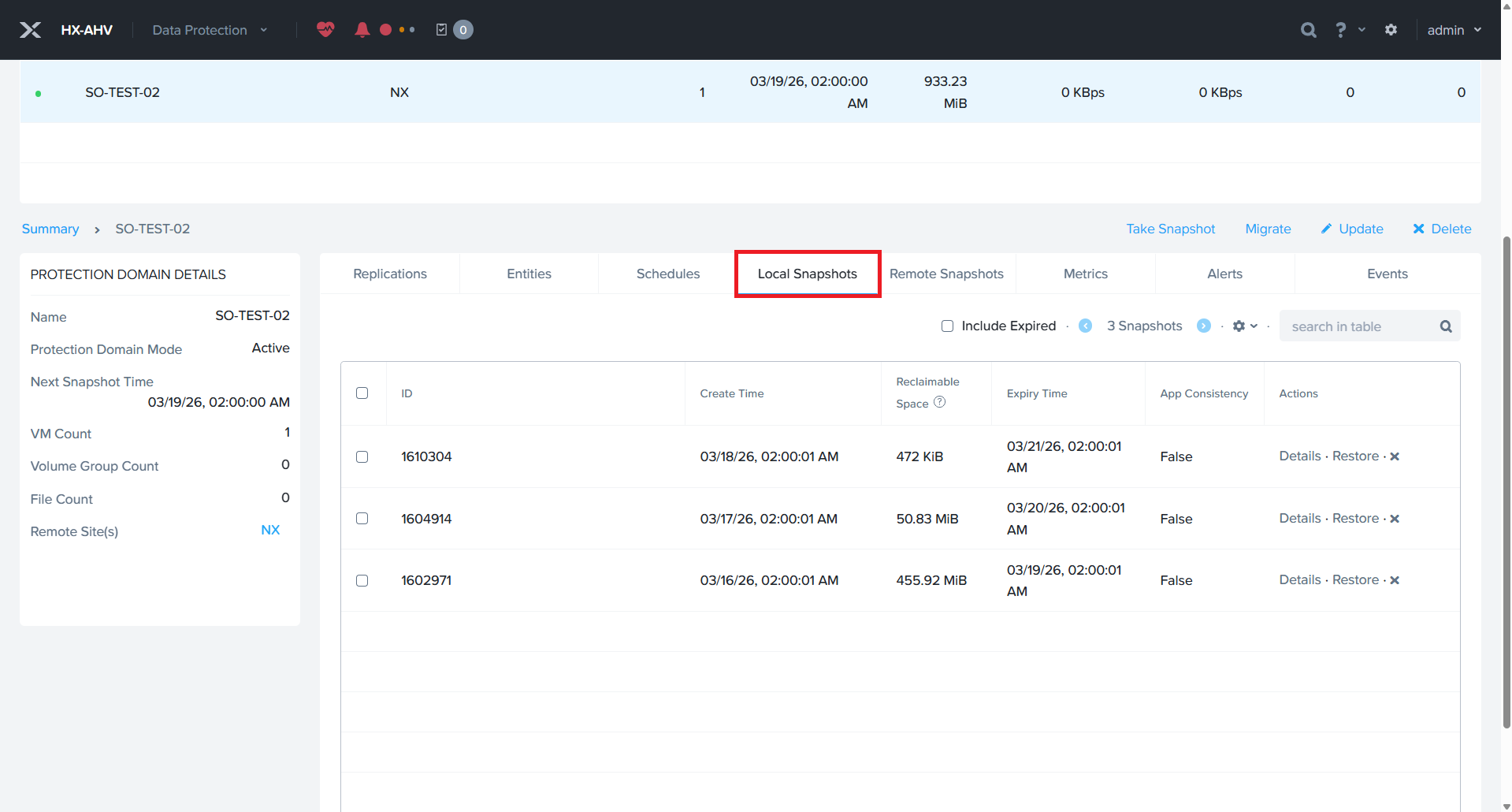1512x812 pixels.
Task: Click the Take Snapshot link
Action: point(1170,229)
